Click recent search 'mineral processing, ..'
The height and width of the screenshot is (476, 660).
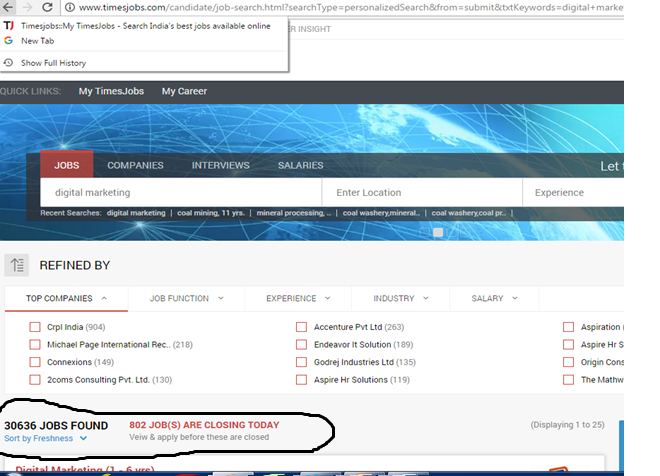(294, 213)
